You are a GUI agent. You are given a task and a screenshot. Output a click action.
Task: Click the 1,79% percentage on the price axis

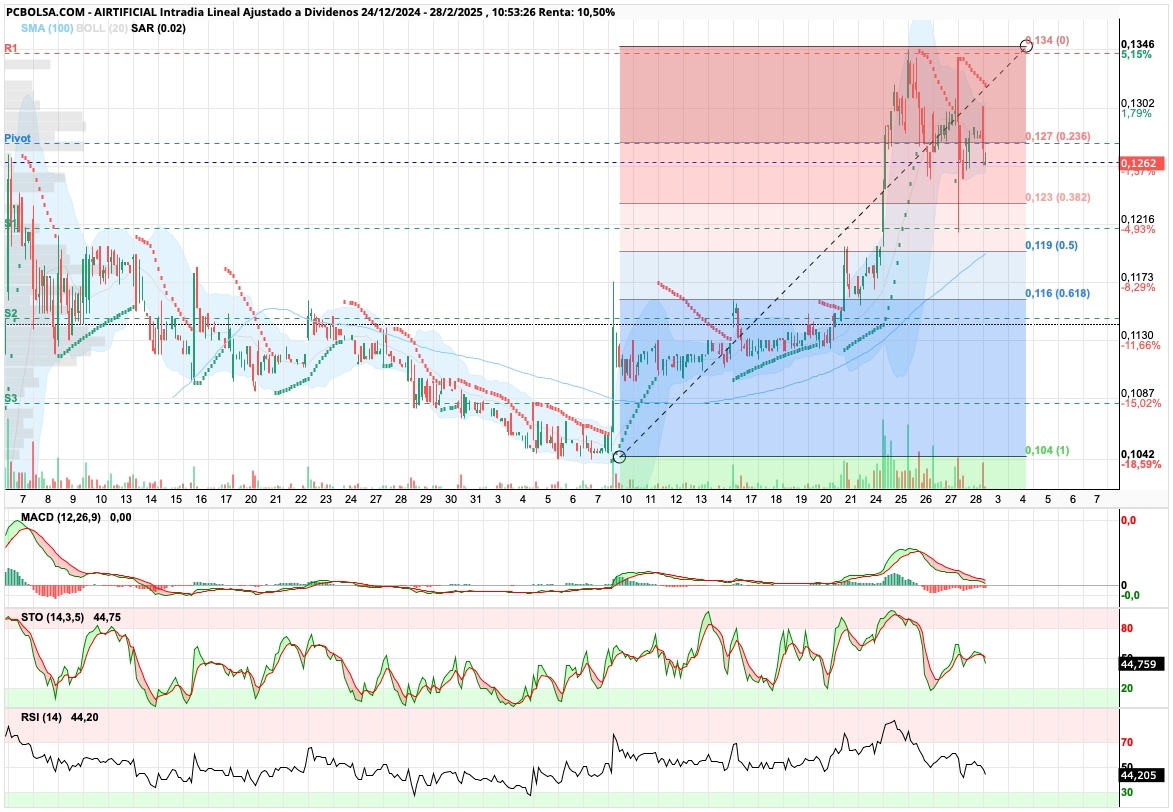pyautogui.click(x=1136, y=114)
